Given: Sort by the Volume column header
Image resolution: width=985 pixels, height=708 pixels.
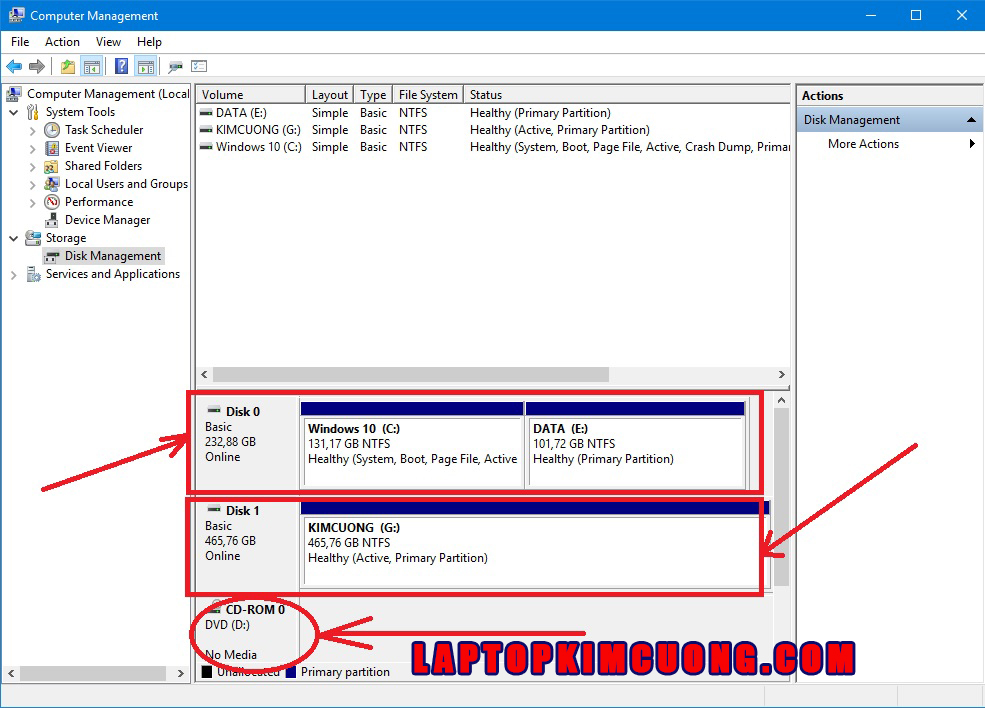Looking at the screenshot, I should point(251,94).
